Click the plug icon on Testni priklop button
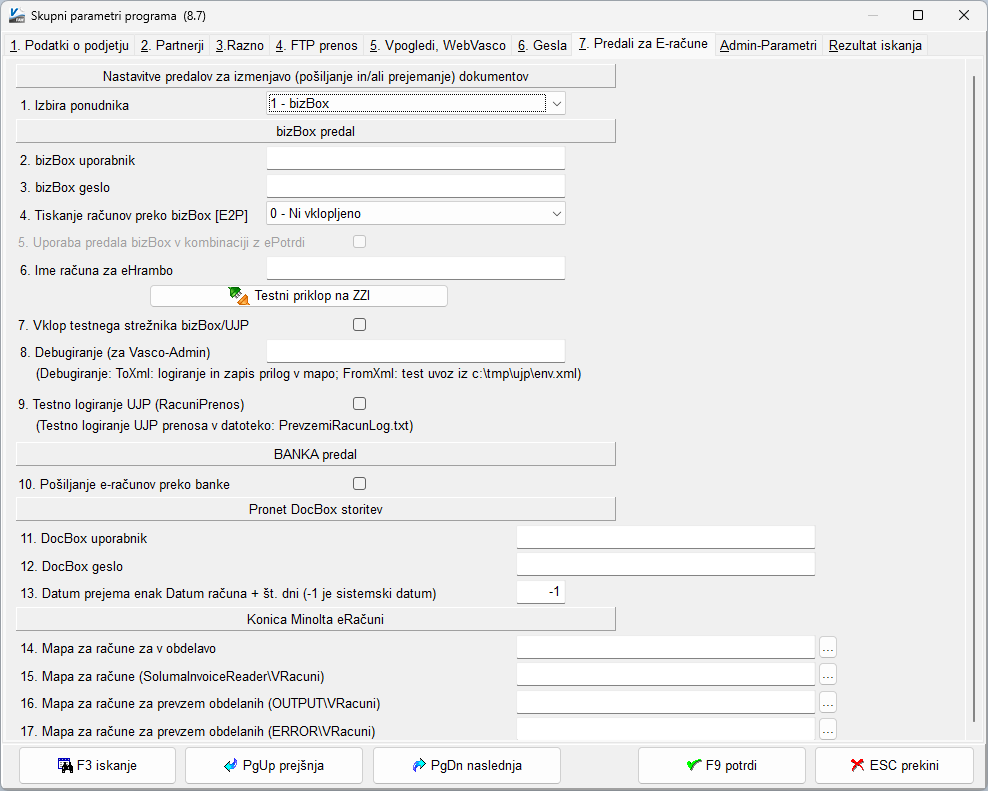 (x=239, y=296)
